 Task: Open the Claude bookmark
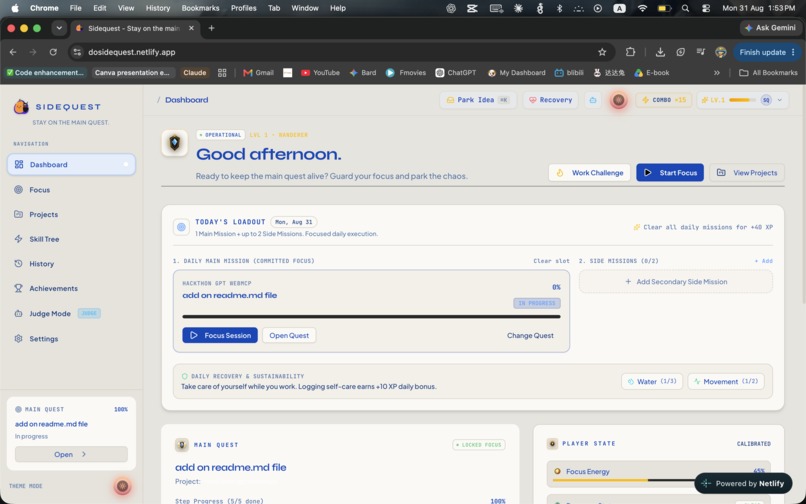pos(194,73)
